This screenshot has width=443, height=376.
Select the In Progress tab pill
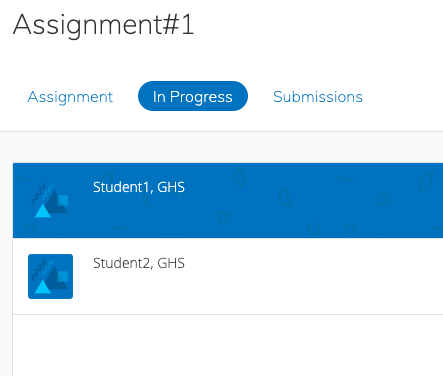click(193, 96)
